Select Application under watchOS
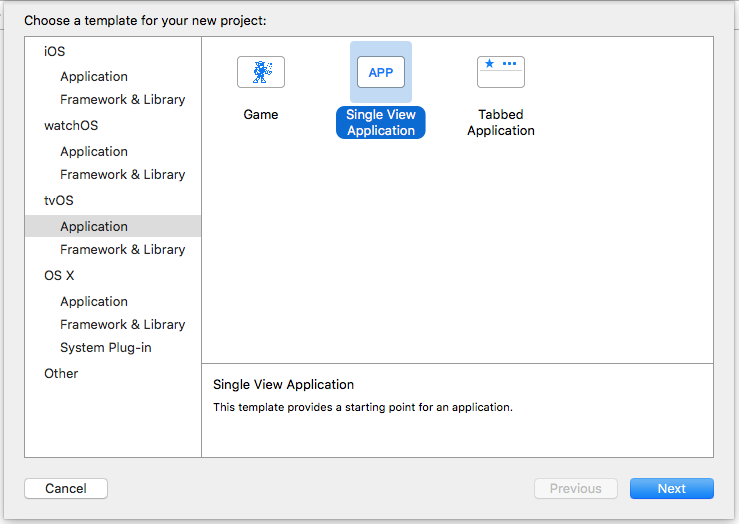Viewport: 739px width, 524px height. [x=94, y=151]
